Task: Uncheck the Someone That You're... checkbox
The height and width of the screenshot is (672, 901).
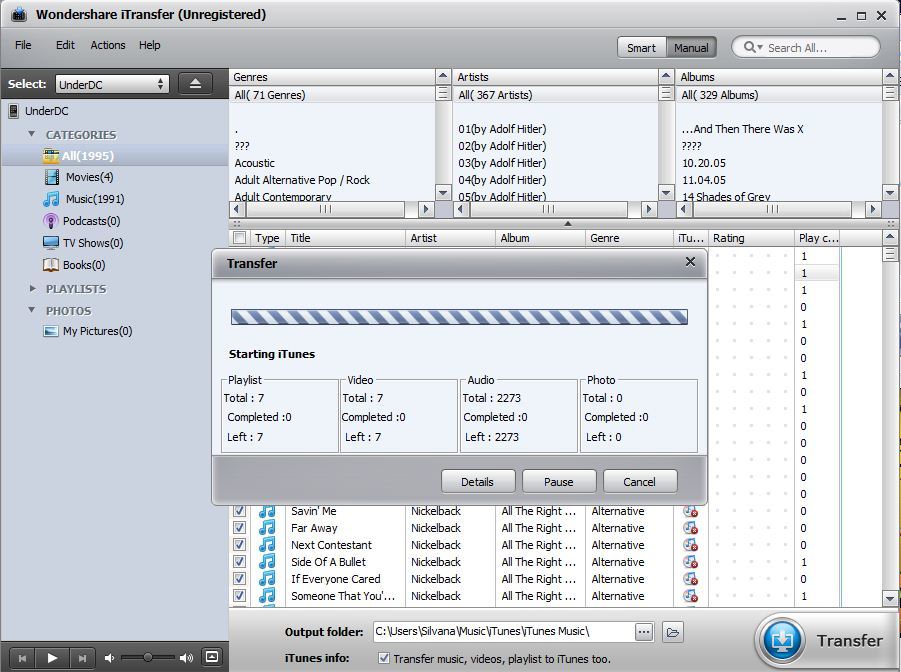Action: click(x=240, y=596)
